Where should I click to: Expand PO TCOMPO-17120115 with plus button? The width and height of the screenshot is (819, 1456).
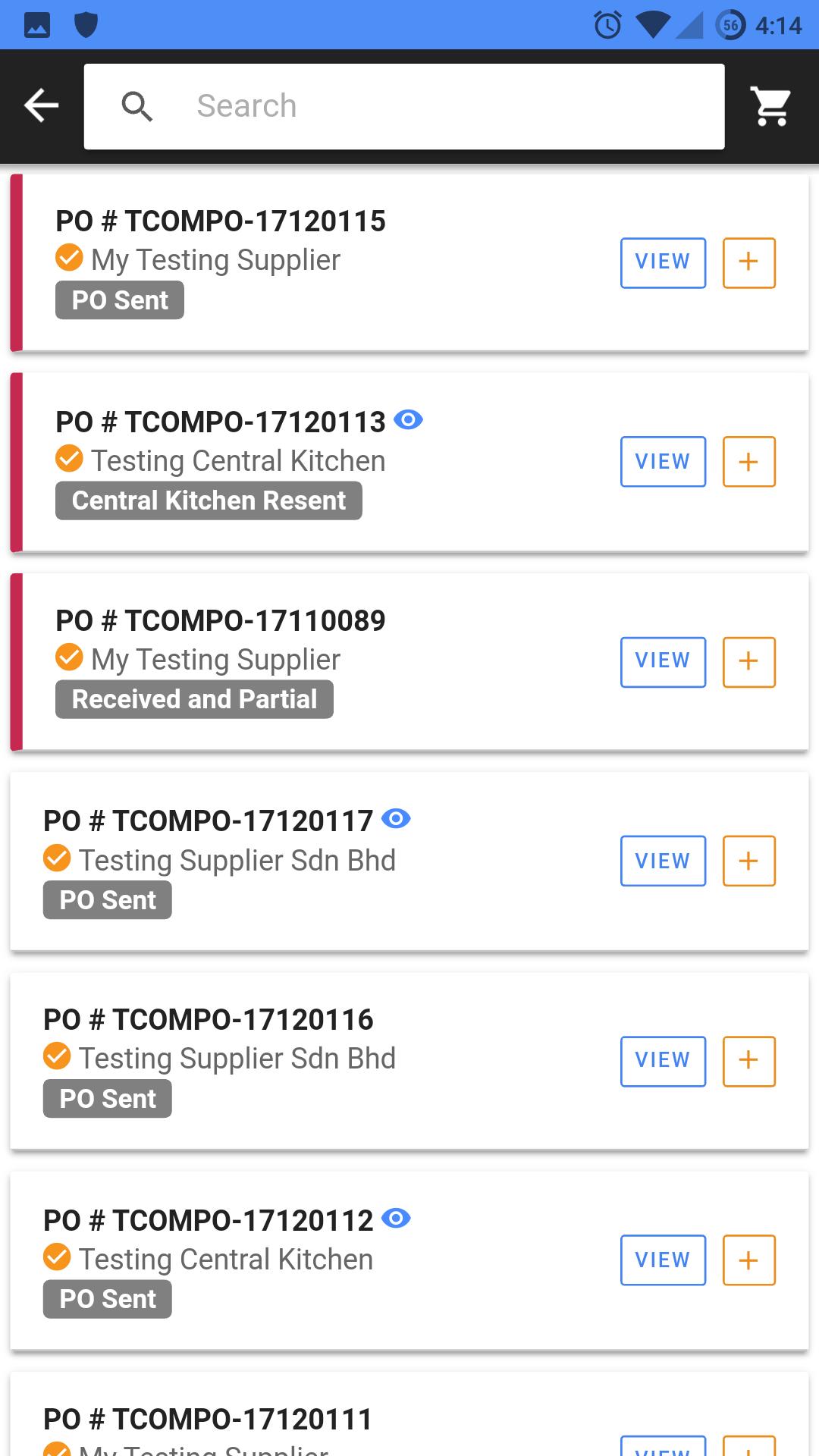point(749,262)
